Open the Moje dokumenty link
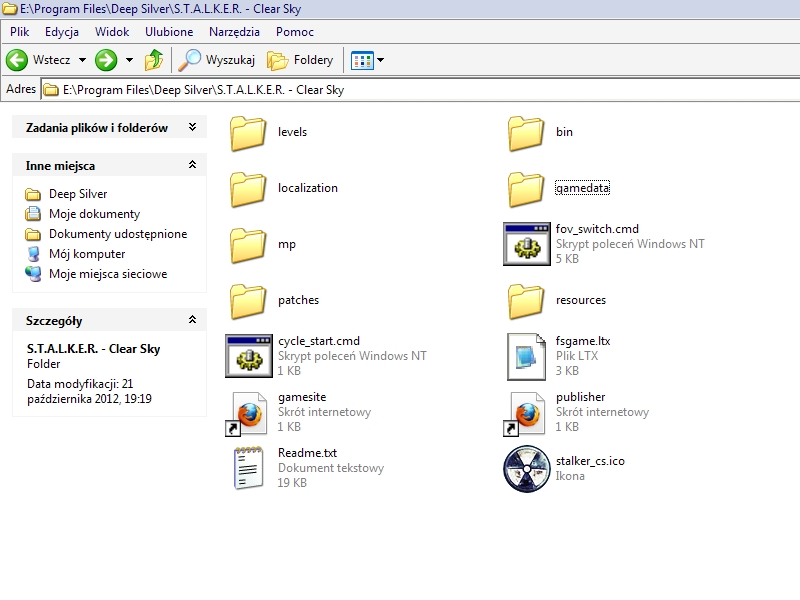Image resolution: width=800 pixels, height=600 pixels. click(x=94, y=214)
